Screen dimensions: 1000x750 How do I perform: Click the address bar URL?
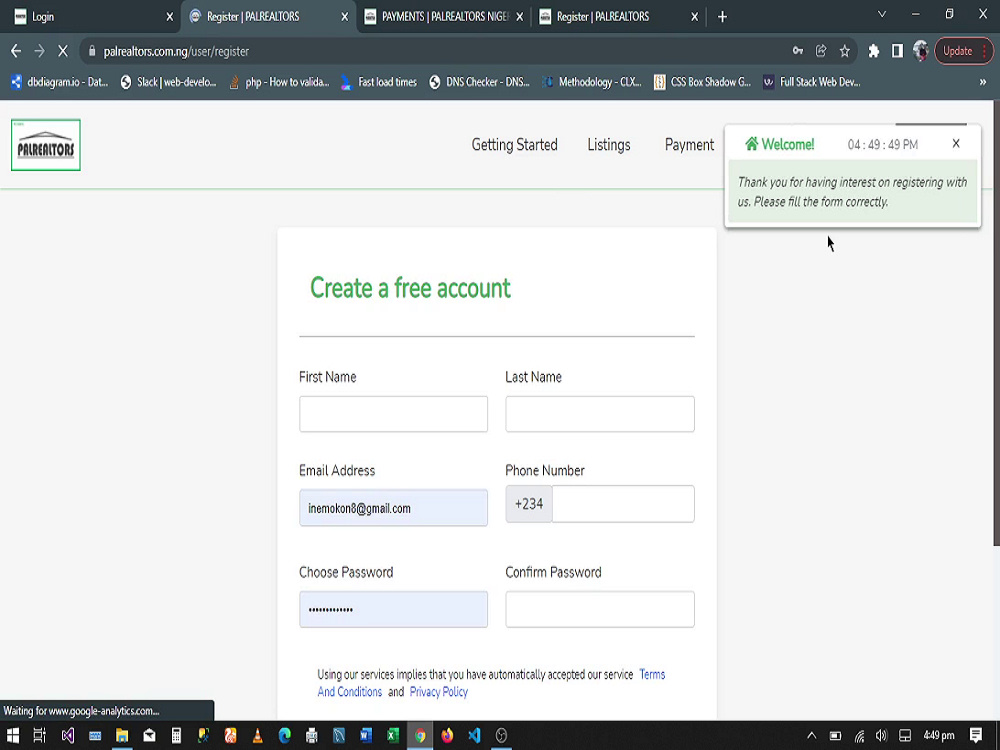(176, 51)
